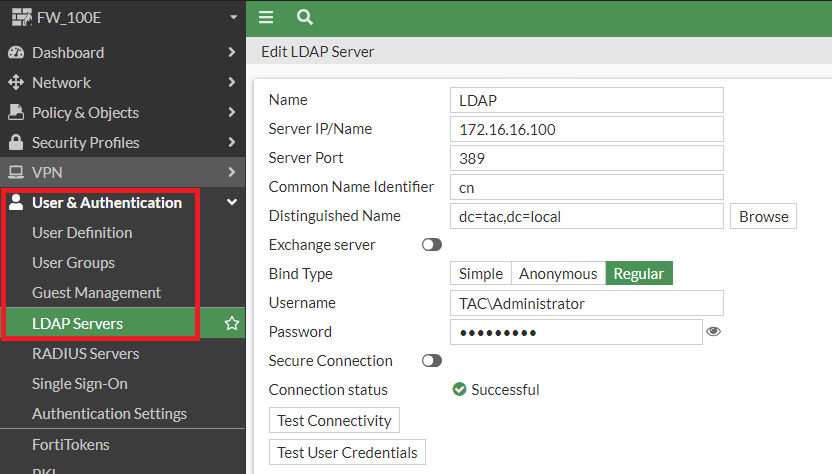Show password with the eye icon
The image size is (832, 474).
pos(714,332)
